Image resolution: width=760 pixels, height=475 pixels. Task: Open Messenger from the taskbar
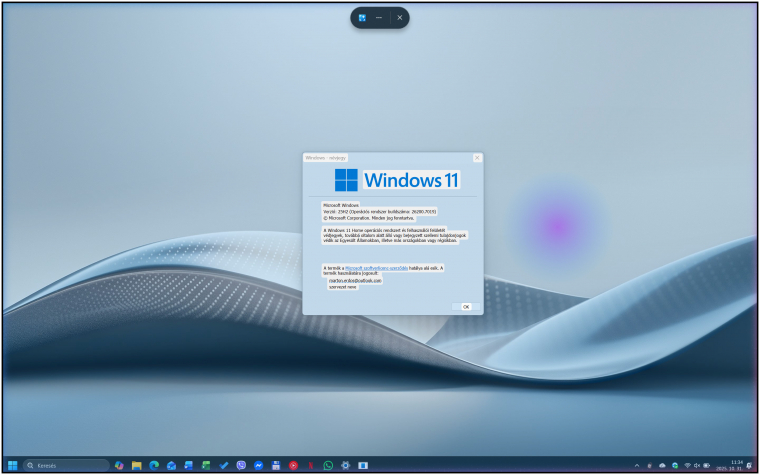click(258, 465)
